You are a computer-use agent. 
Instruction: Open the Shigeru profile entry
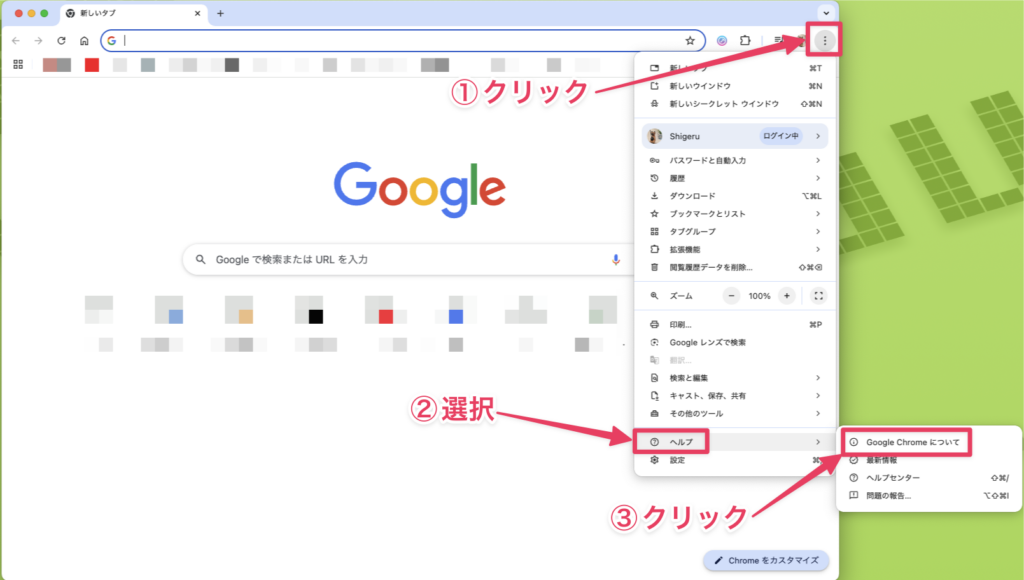click(x=735, y=136)
